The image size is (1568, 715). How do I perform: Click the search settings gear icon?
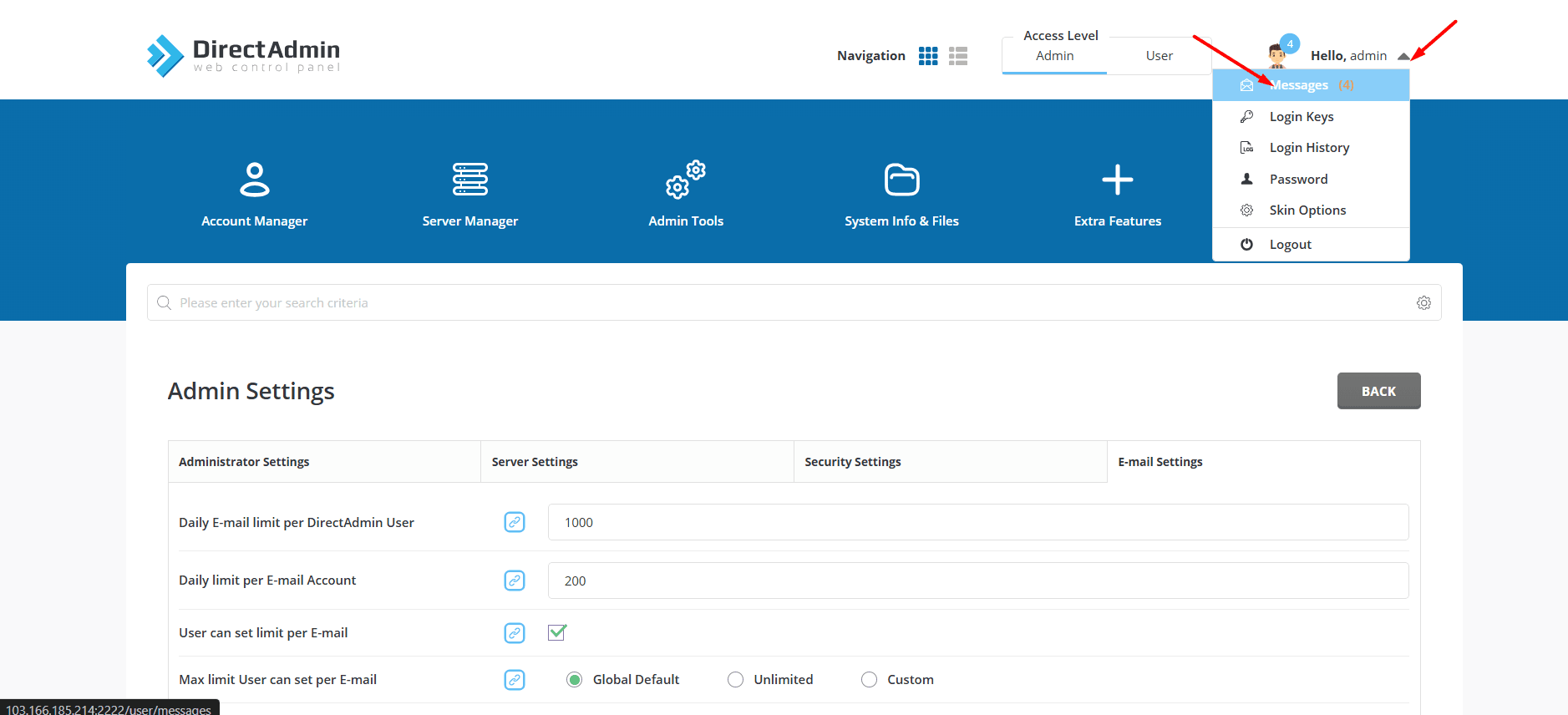pyautogui.click(x=1423, y=303)
